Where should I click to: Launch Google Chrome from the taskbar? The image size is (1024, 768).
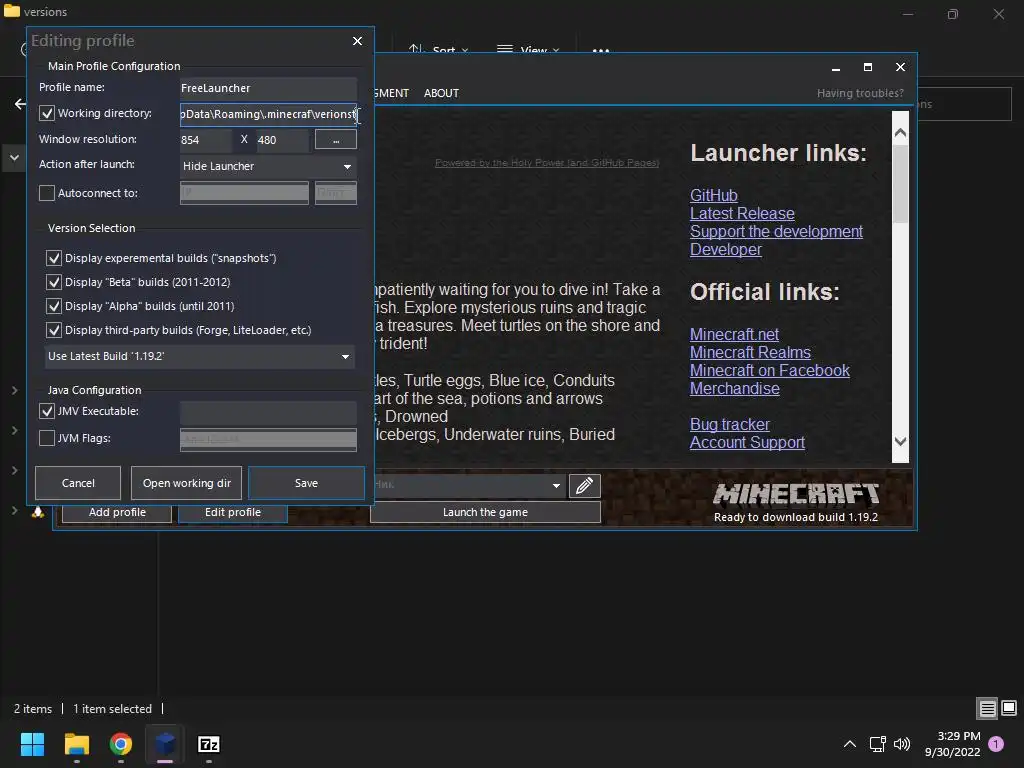121,744
